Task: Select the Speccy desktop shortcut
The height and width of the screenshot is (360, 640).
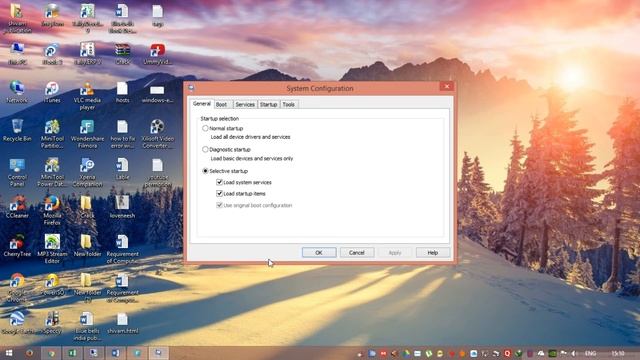Action: [x=52, y=323]
